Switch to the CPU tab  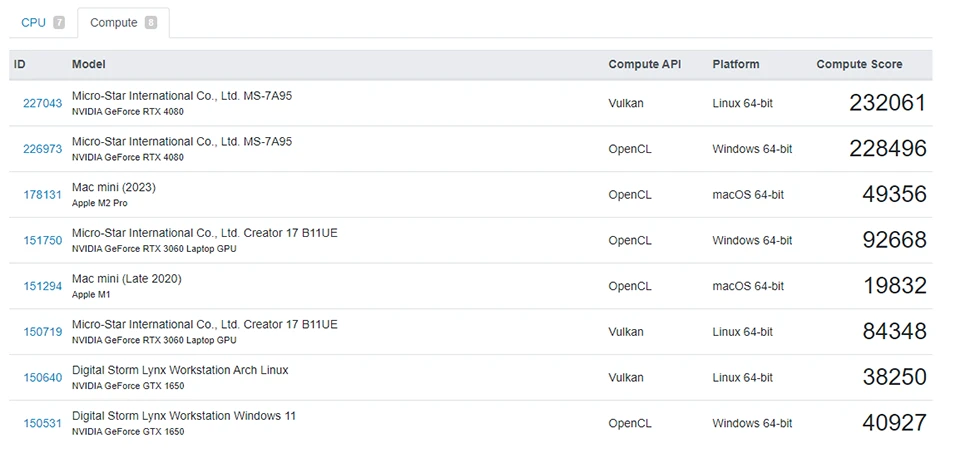pos(33,22)
